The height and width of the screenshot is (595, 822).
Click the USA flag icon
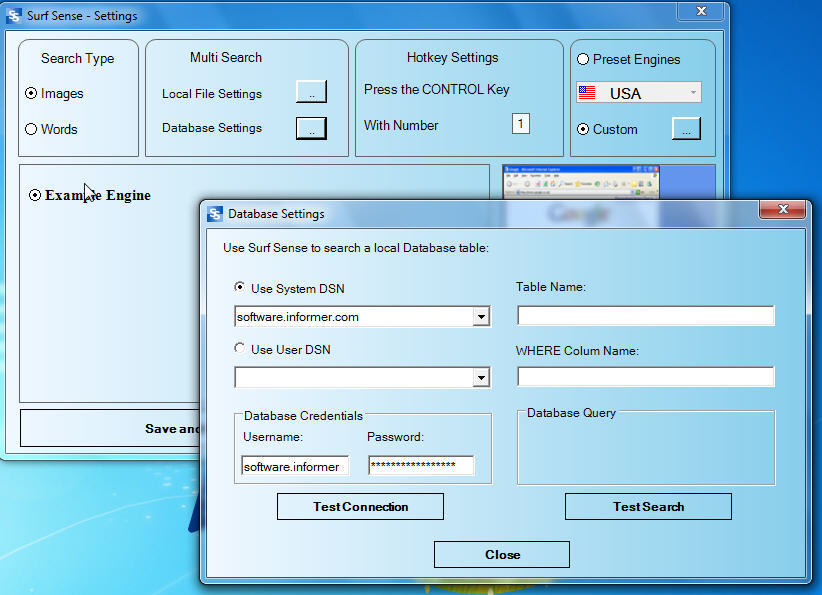(x=588, y=91)
